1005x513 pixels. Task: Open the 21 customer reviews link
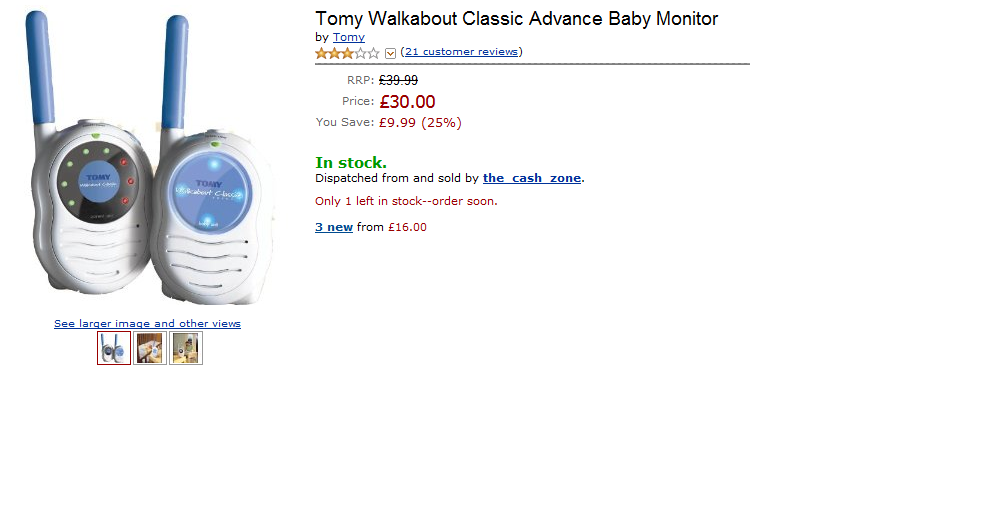[461, 52]
